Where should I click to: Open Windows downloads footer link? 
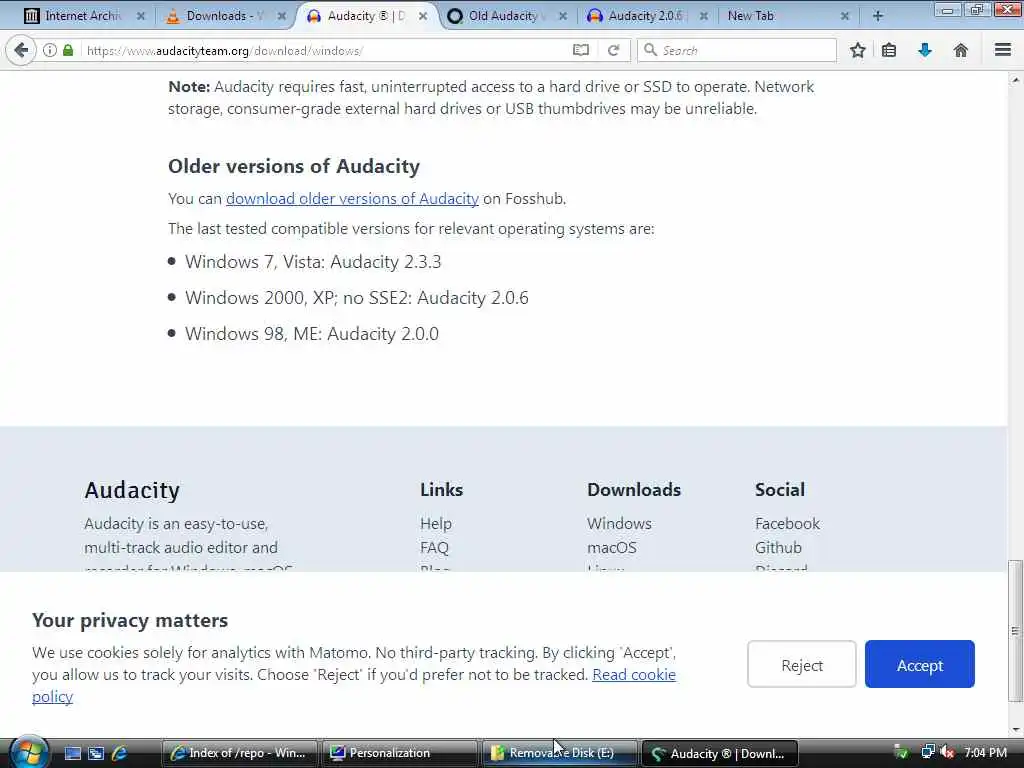[x=619, y=524]
